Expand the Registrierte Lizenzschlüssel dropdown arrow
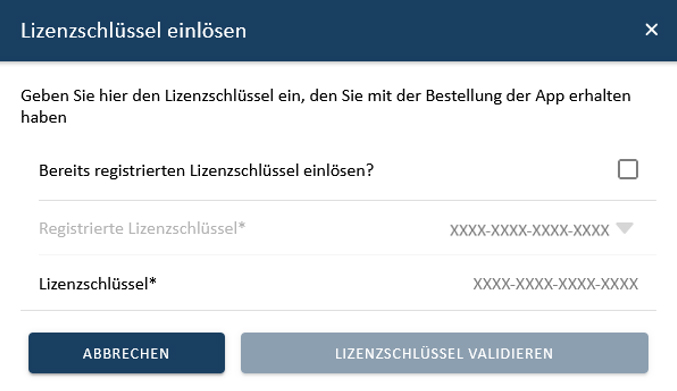 (624, 227)
